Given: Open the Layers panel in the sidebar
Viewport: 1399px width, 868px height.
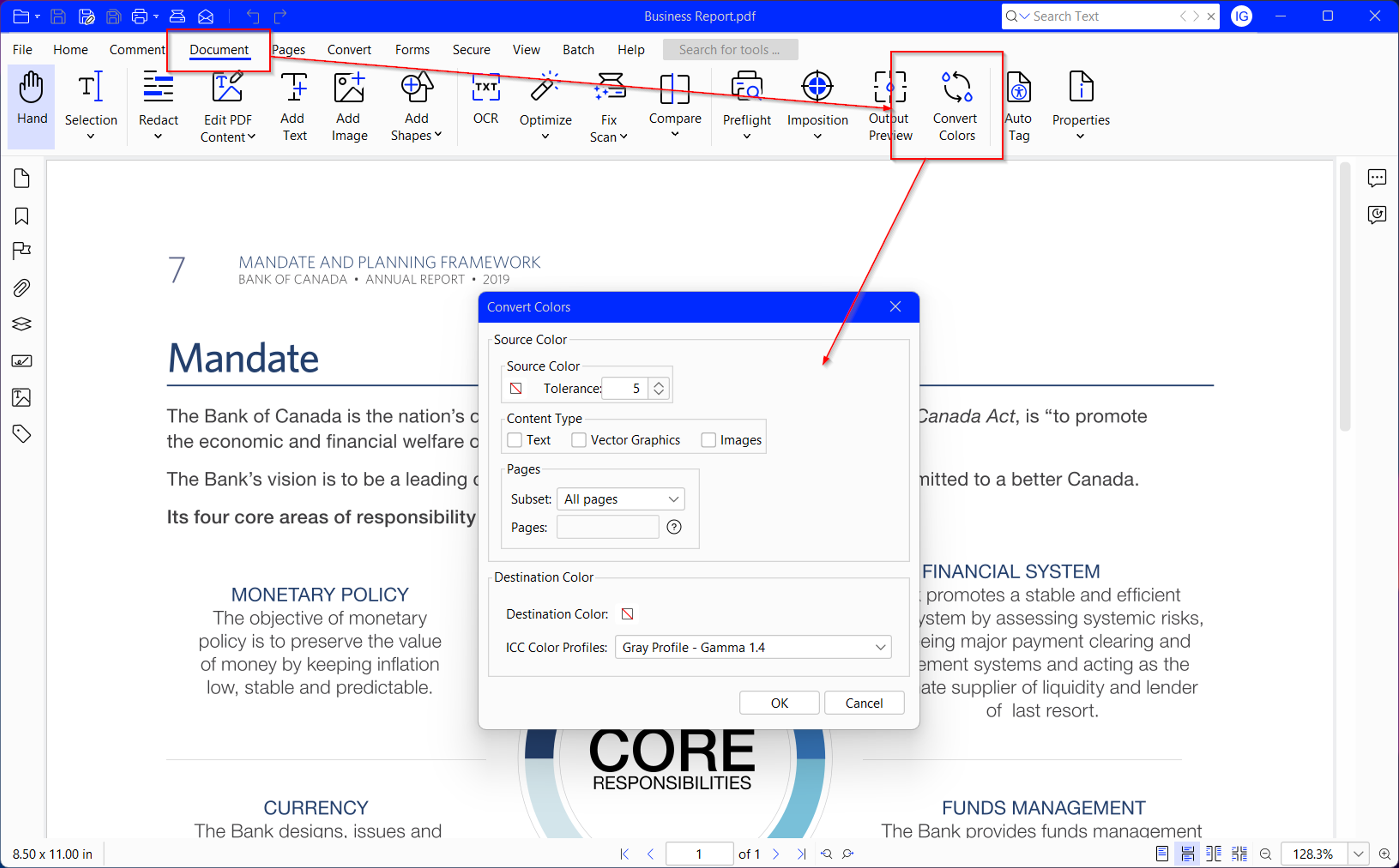Looking at the screenshot, I should 21,324.
